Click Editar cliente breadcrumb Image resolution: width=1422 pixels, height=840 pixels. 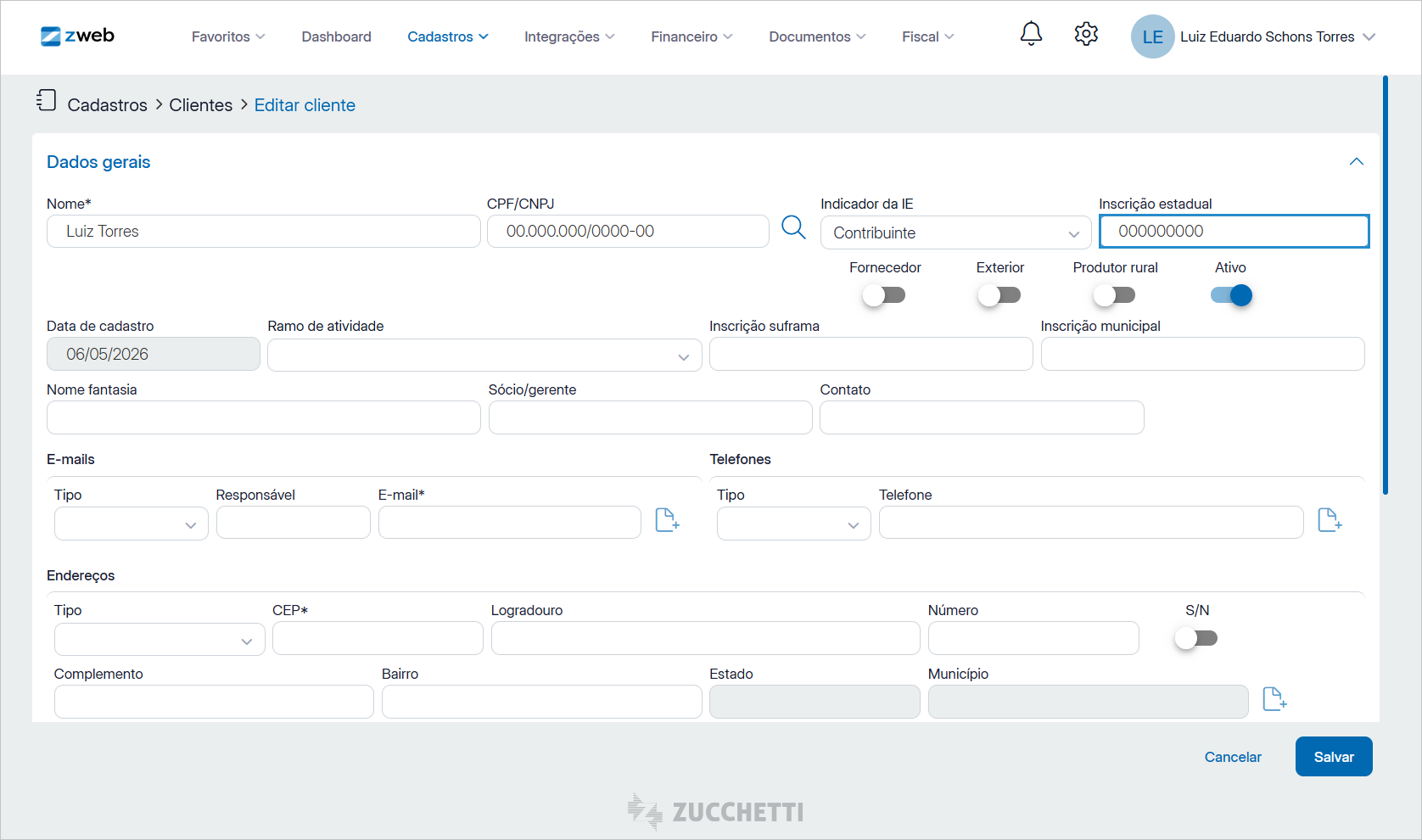[305, 105]
